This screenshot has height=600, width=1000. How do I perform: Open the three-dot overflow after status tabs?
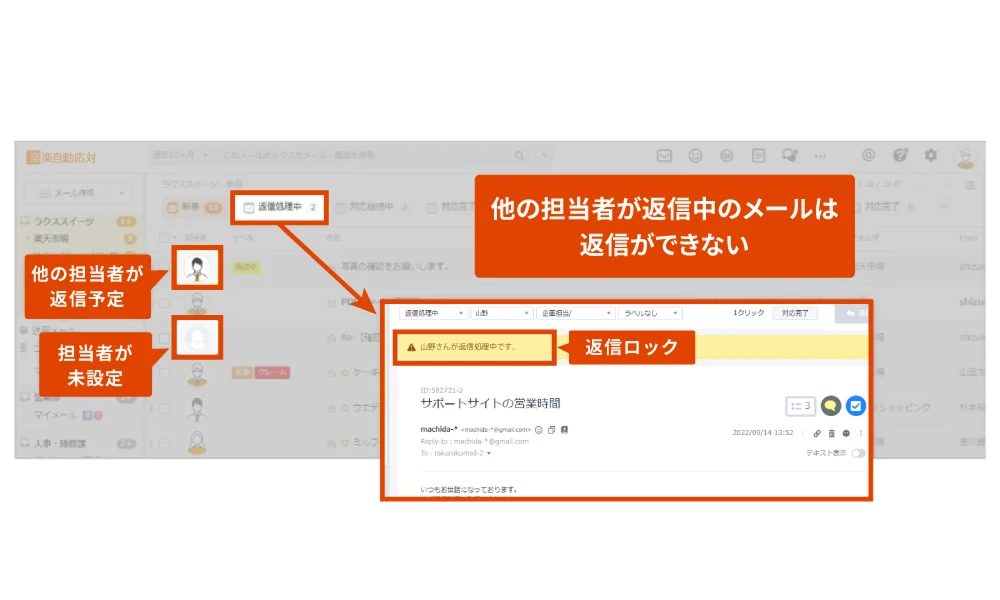pos(942,207)
